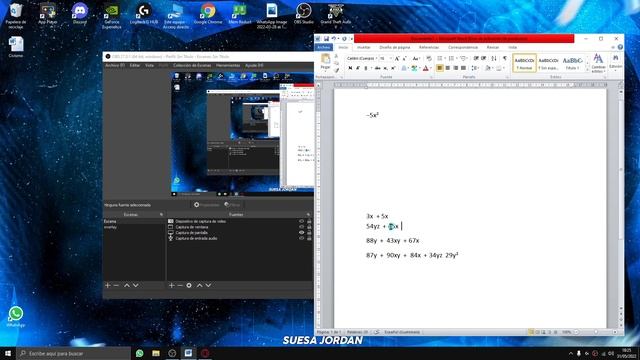The height and width of the screenshot is (360, 640).
Task: Expand the Edición group dropdown in Word
Action: 616,64
